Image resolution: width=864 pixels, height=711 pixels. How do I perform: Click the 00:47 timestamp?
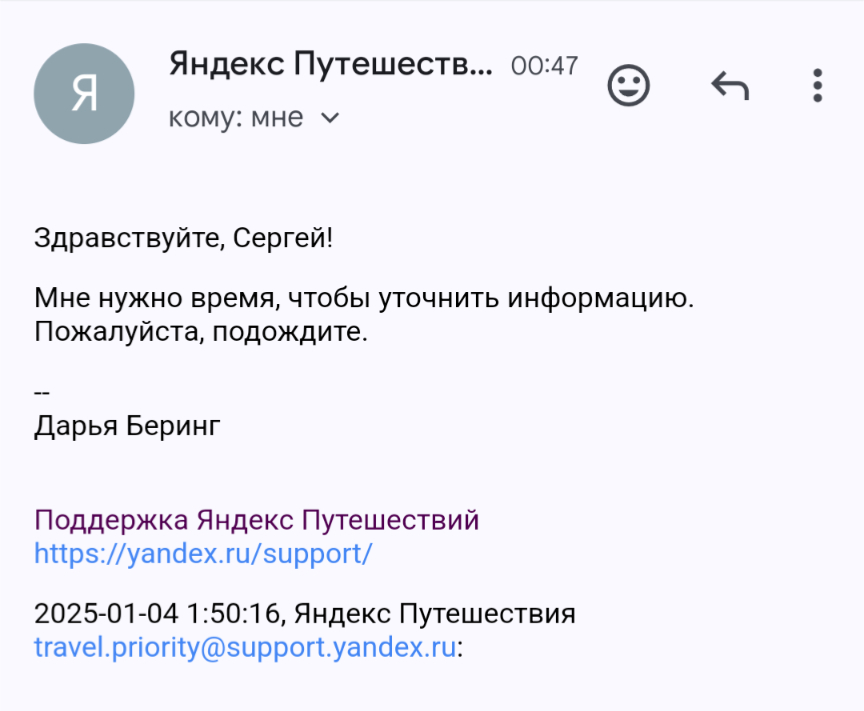pos(544,66)
